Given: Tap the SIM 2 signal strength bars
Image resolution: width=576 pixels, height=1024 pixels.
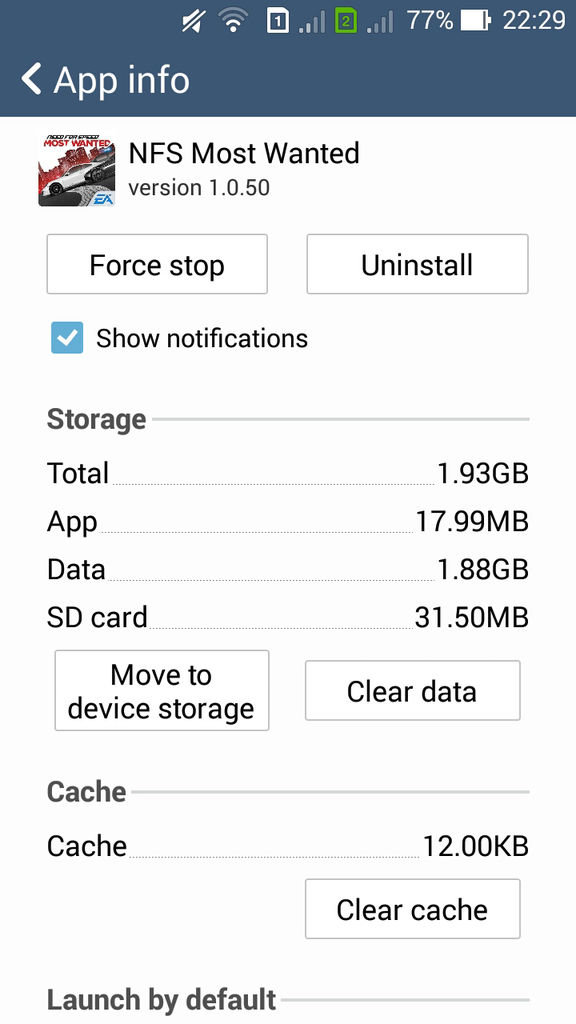Looking at the screenshot, I should coord(380,23).
